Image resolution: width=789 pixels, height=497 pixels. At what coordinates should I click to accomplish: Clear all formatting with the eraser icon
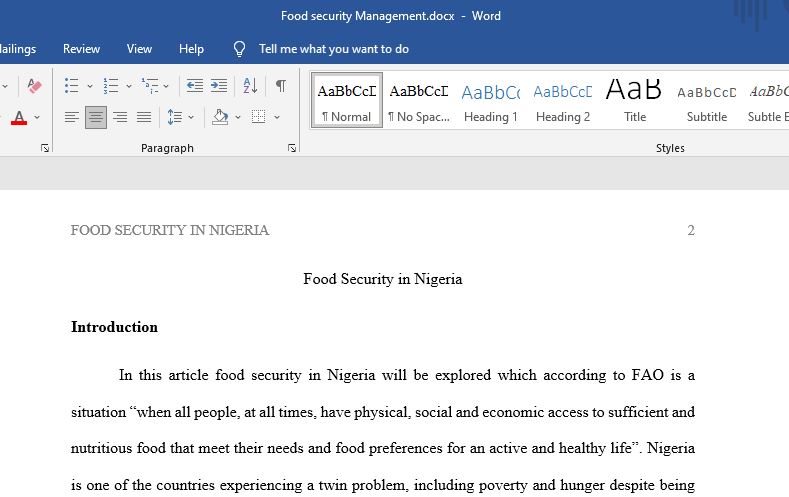coord(34,86)
